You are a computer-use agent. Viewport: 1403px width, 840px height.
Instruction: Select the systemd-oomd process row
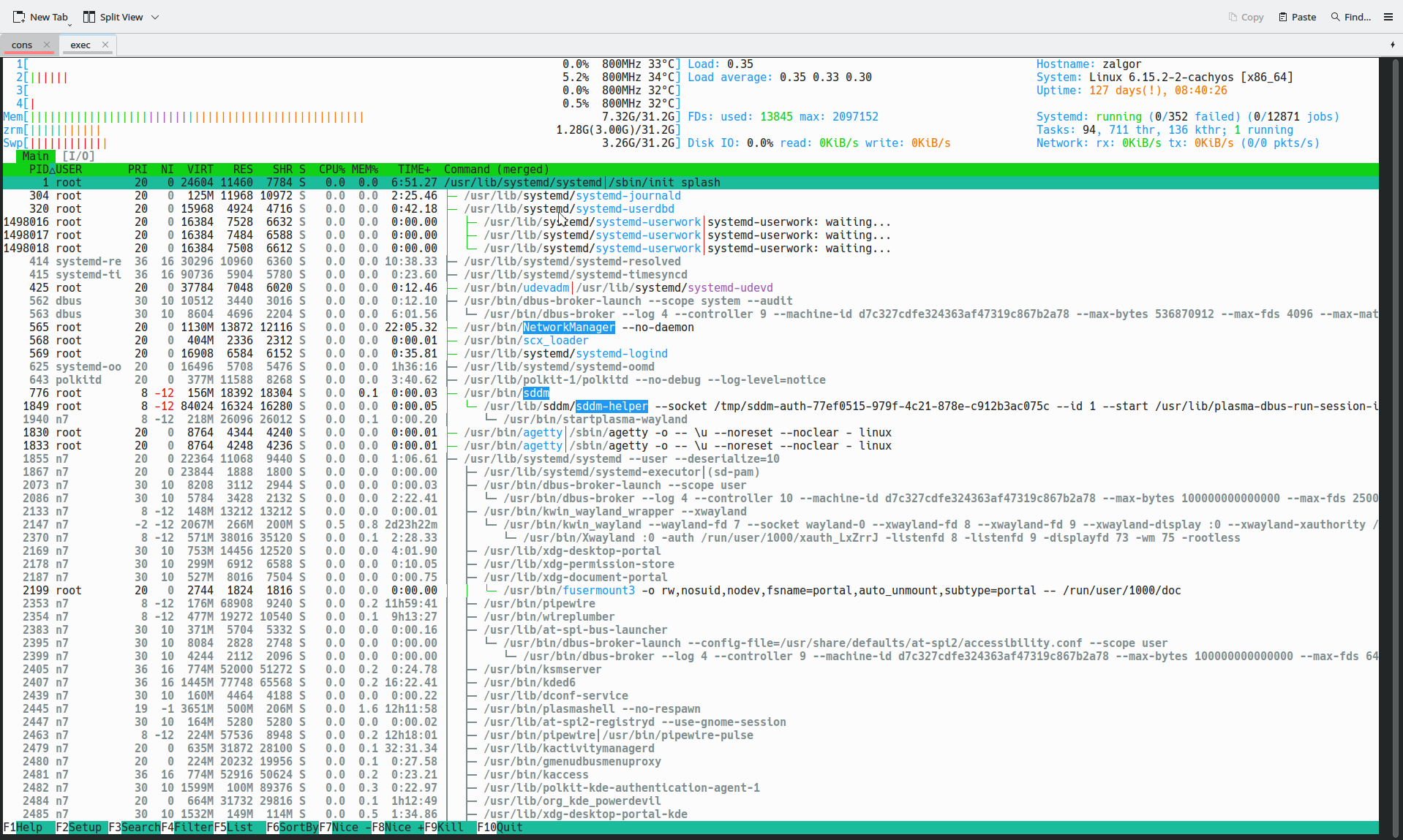tap(691, 367)
